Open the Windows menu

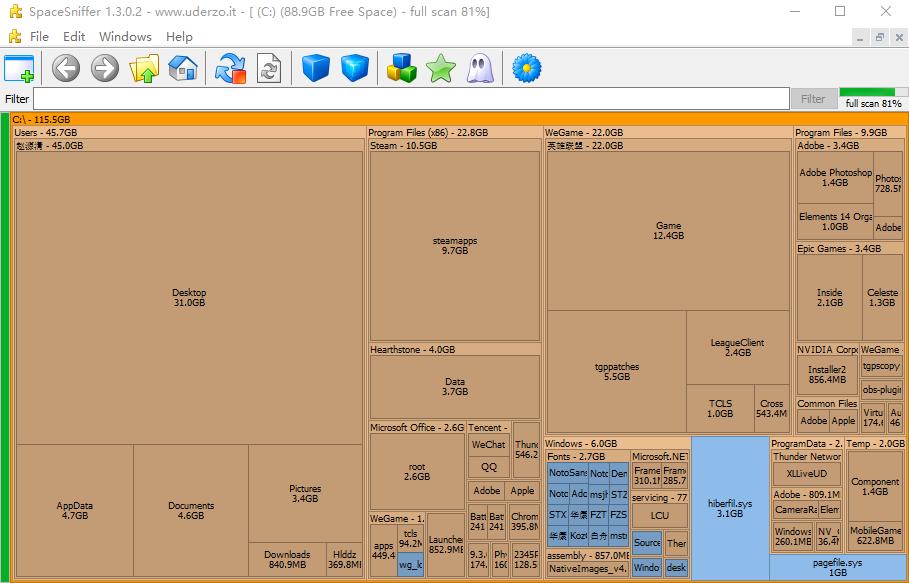(125, 37)
